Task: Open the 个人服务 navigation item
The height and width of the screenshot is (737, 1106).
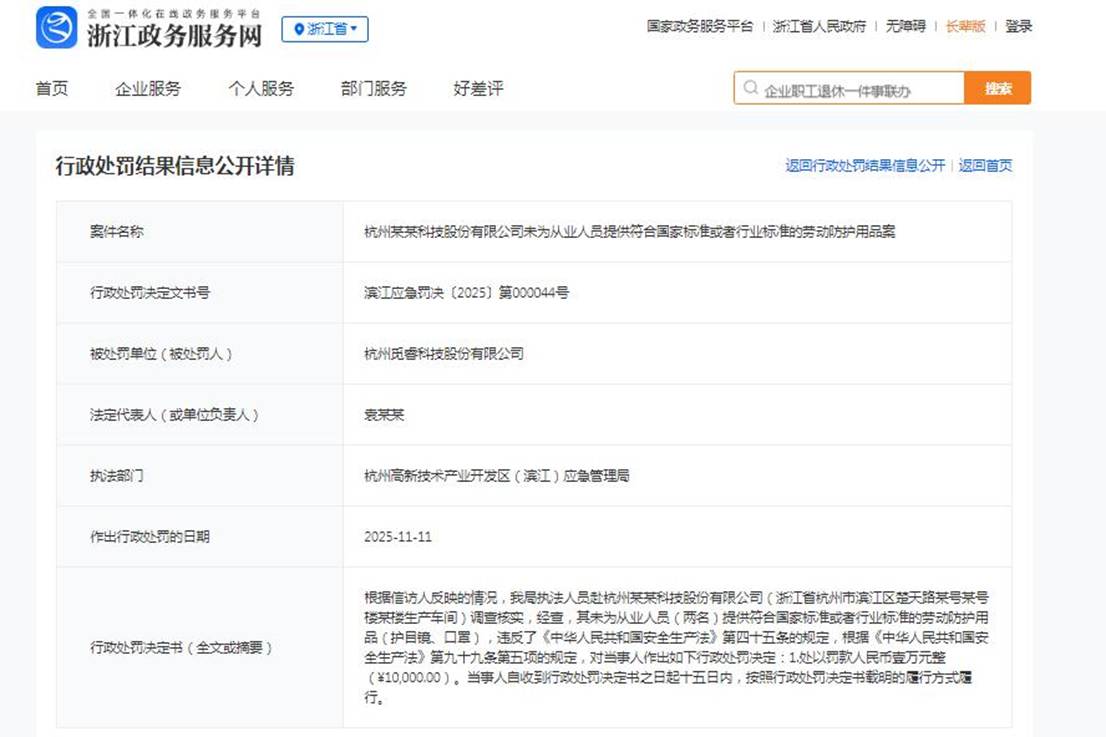Action: [x=261, y=89]
